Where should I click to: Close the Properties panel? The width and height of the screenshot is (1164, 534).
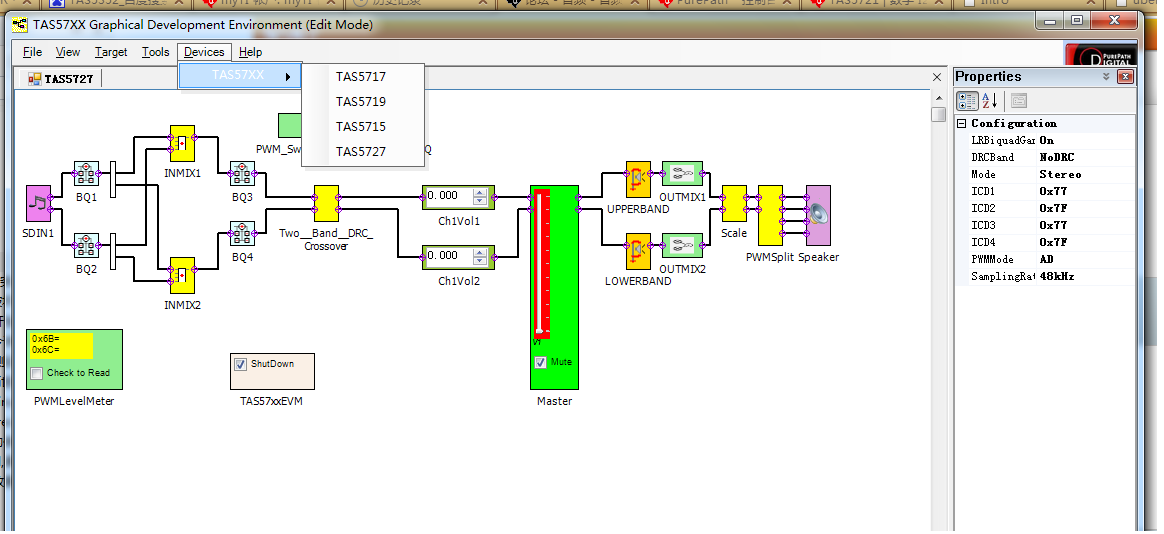(1125, 76)
